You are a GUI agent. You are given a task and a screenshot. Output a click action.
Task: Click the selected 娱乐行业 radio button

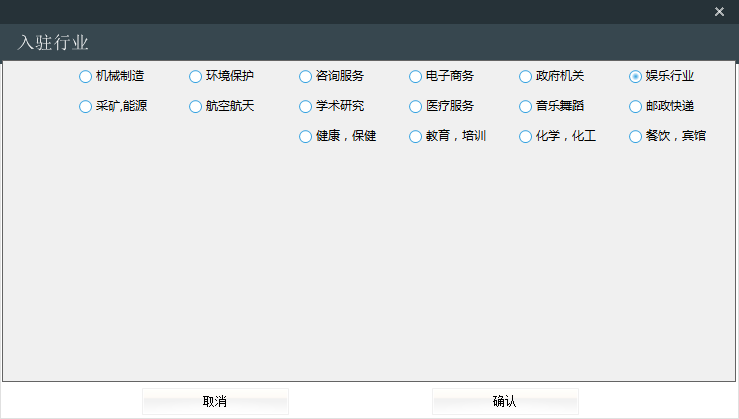pyautogui.click(x=636, y=76)
